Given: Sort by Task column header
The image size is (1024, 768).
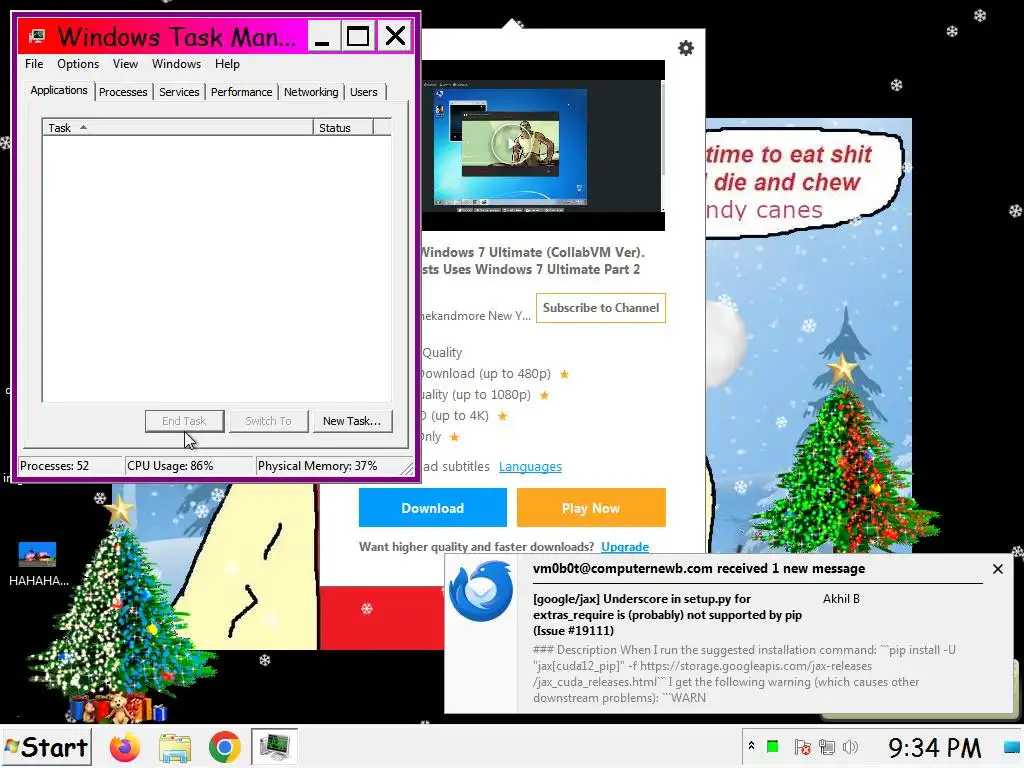Looking at the screenshot, I should pos(178,128).
